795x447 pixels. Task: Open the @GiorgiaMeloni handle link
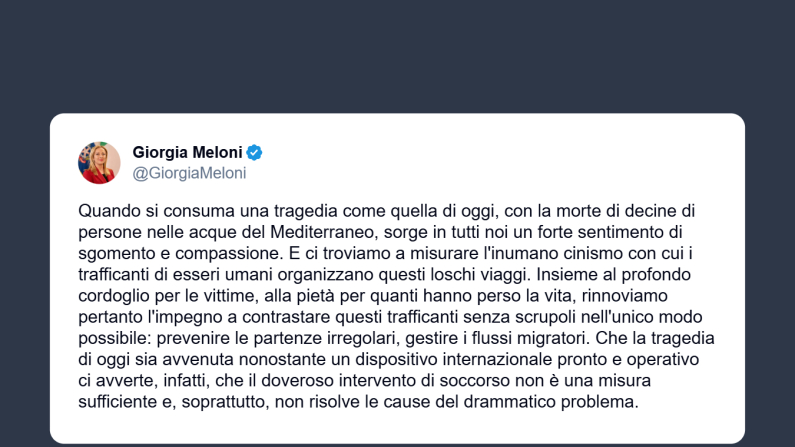(189, 173)
